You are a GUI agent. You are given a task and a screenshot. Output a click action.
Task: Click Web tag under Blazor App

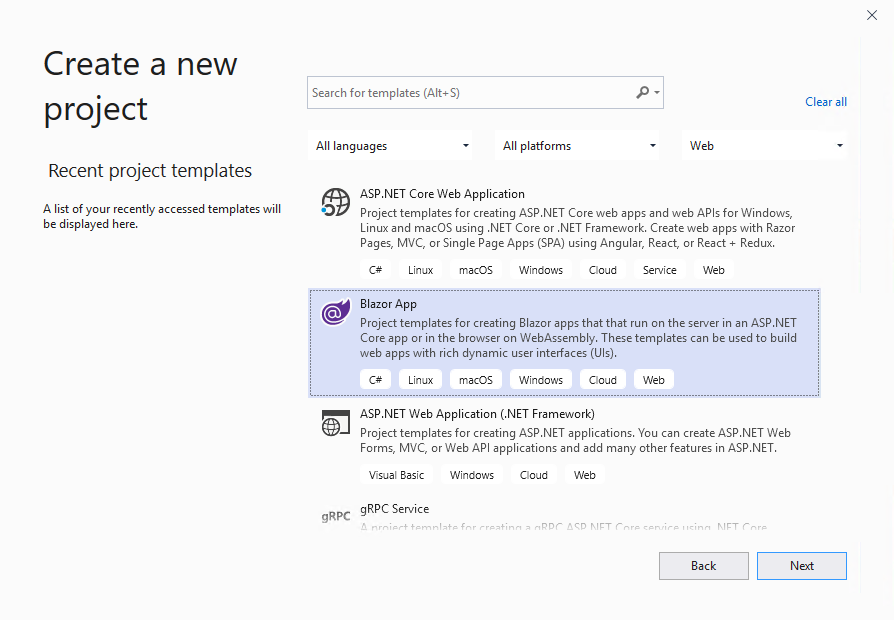(x=653, y=380)
